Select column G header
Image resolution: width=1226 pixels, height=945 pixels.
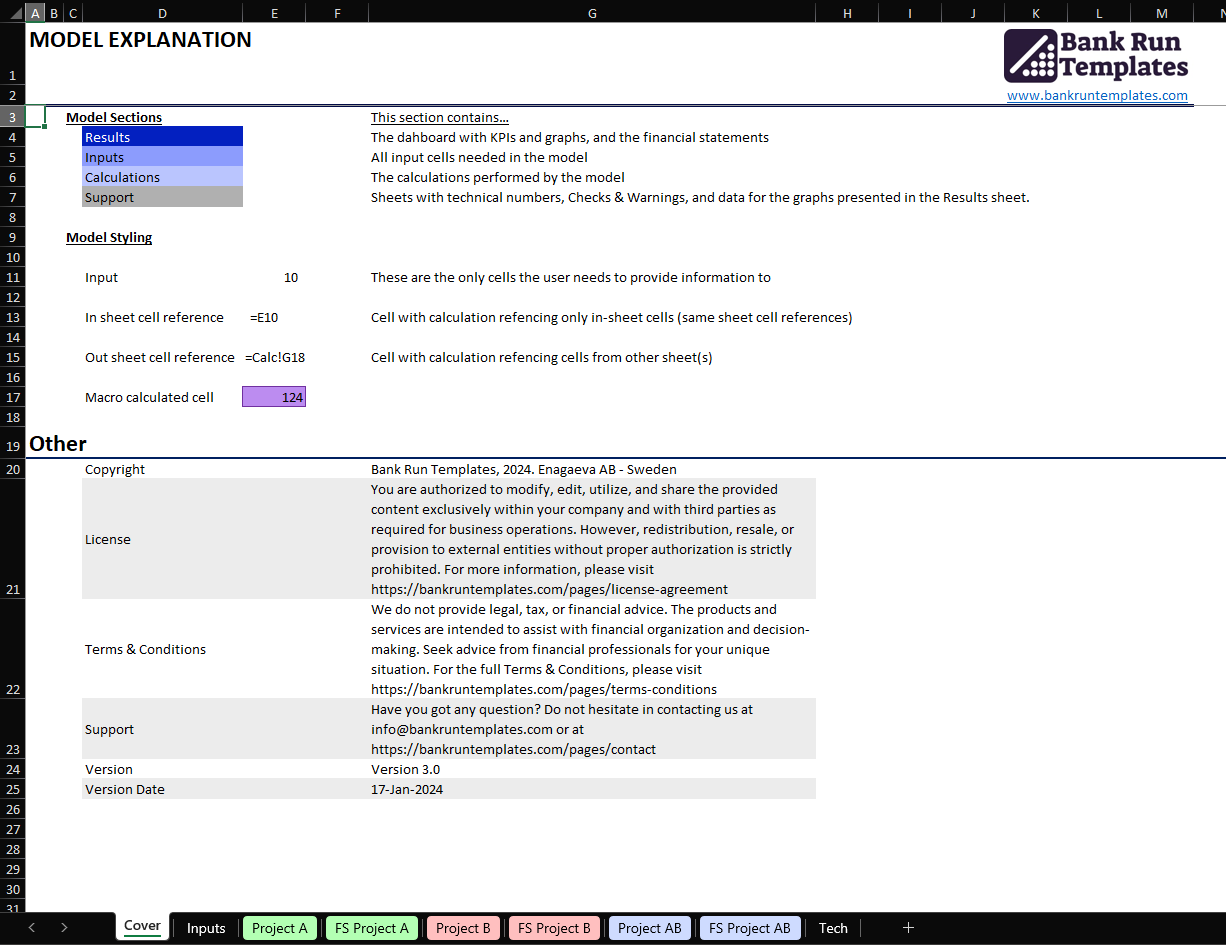[x=592, y=13]
